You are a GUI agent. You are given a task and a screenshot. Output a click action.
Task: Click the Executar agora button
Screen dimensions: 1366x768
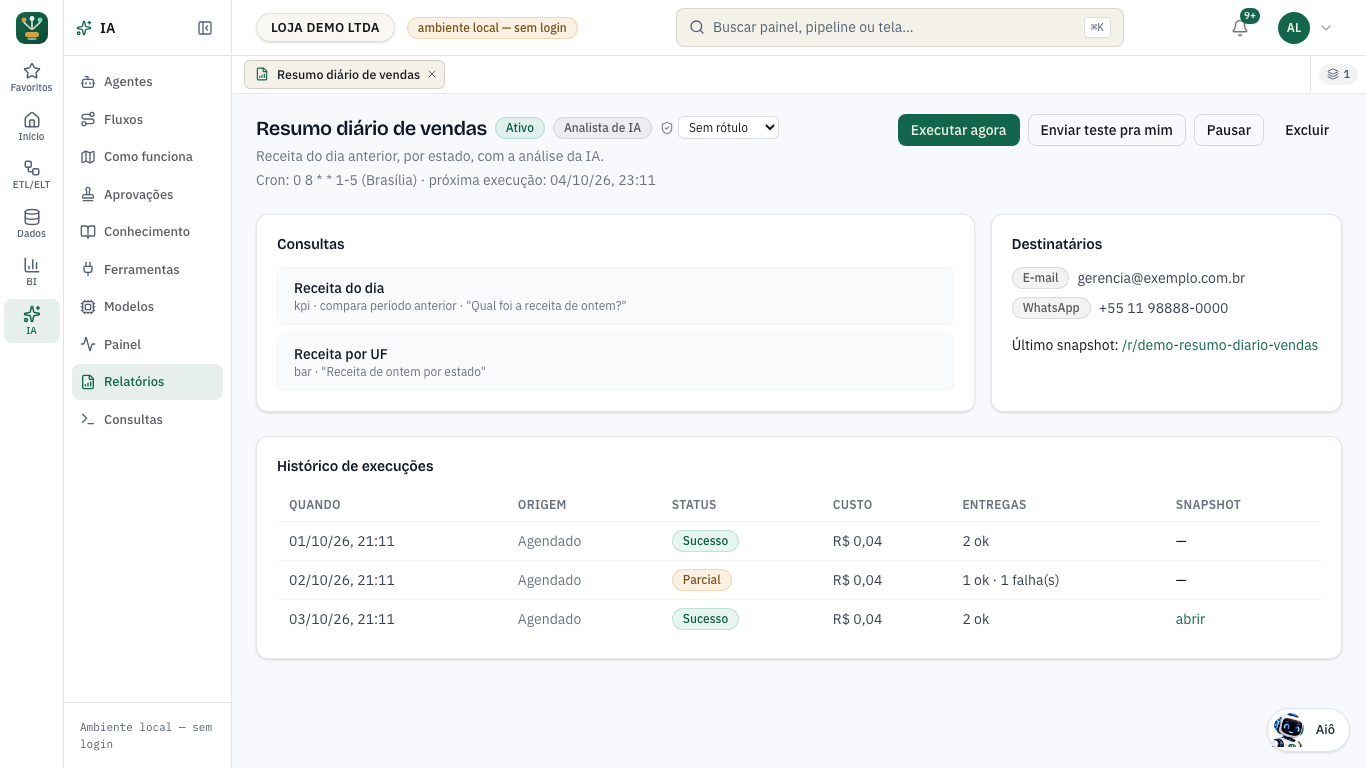958,130
